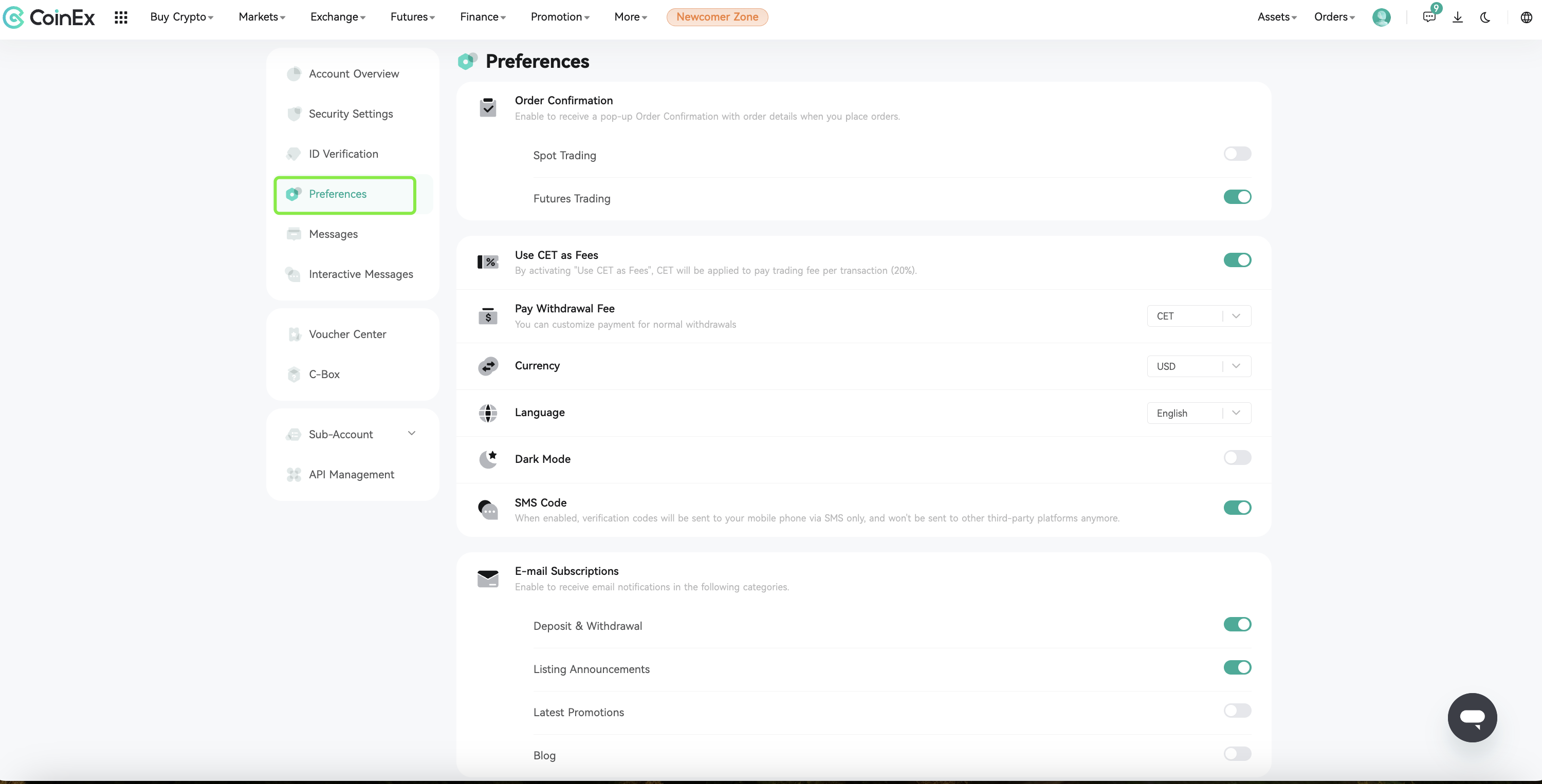This screenshot has width=1542, height=784.
Task: Open the More dropdown menu
Action: [x=631, y=17]
